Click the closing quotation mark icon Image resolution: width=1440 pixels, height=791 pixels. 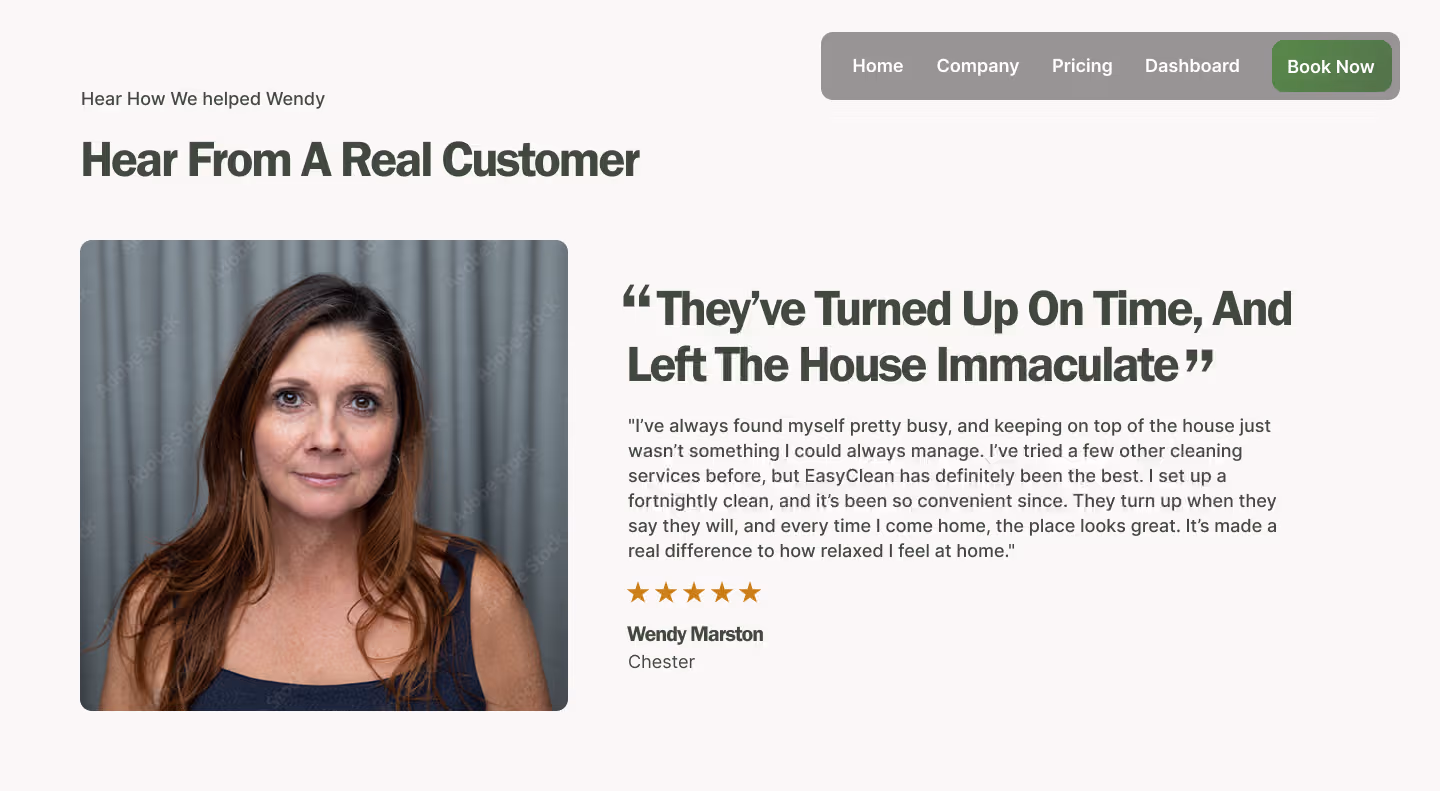pyautogui.click(x=1199, y=364)
